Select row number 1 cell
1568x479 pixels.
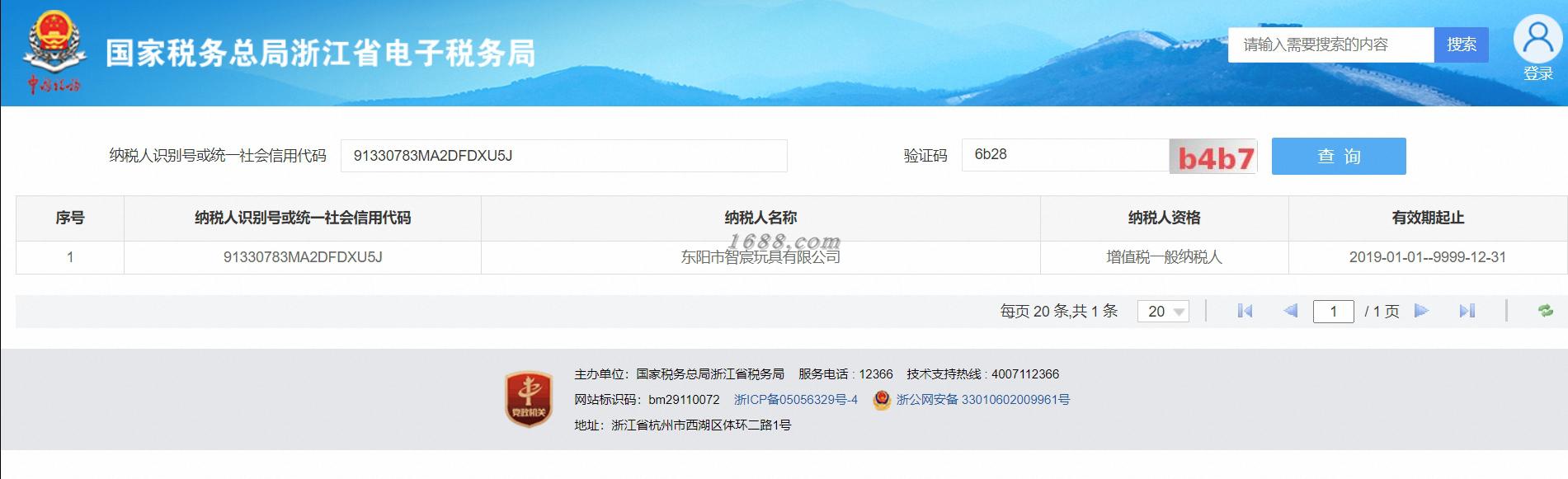70,257
